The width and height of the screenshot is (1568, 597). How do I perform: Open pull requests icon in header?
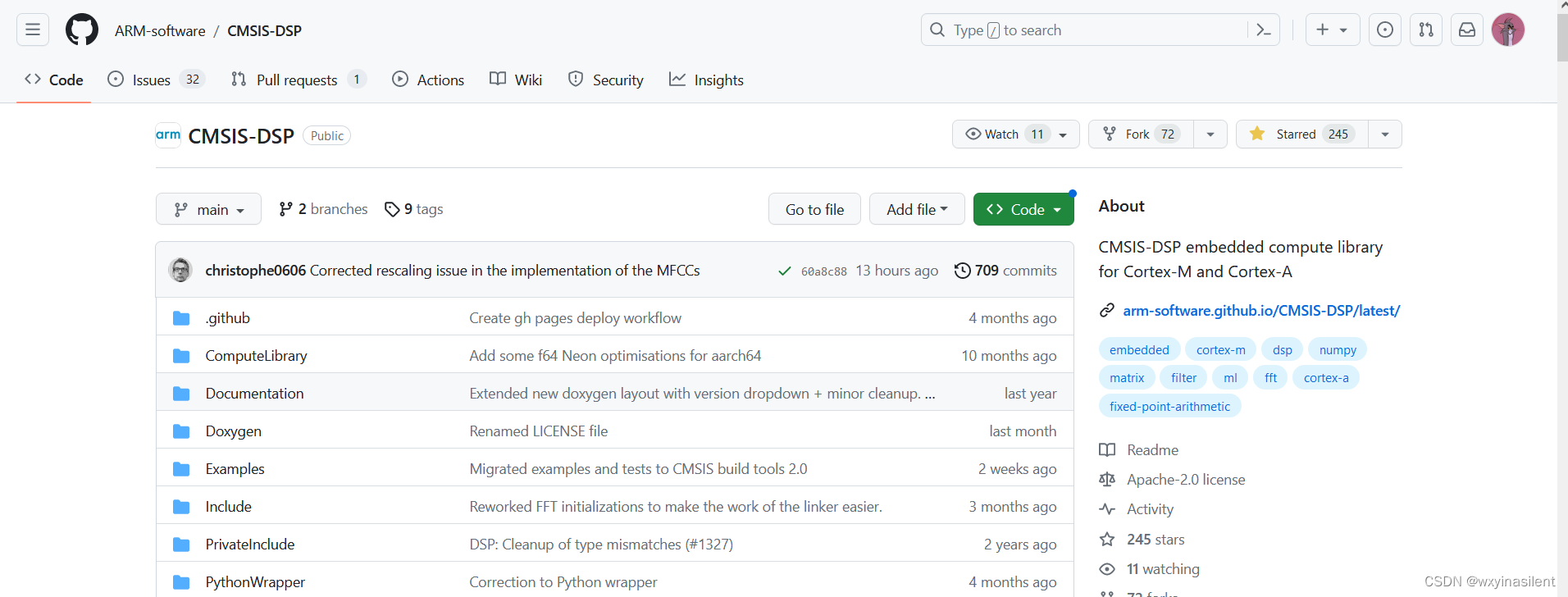(1426, 30)
